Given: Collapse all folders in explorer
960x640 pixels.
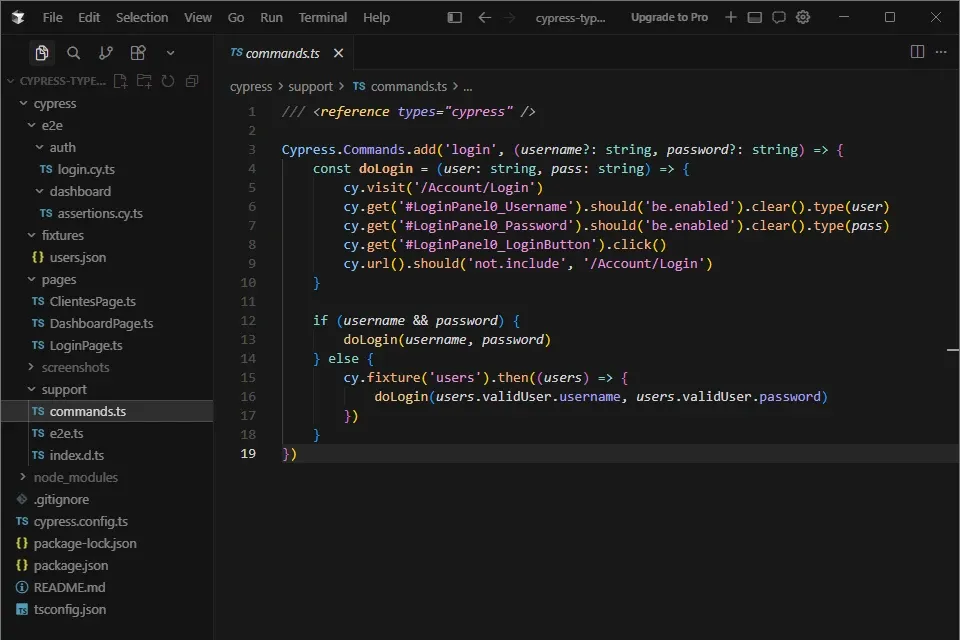Looking at the screenshot, I should [192, 81].
